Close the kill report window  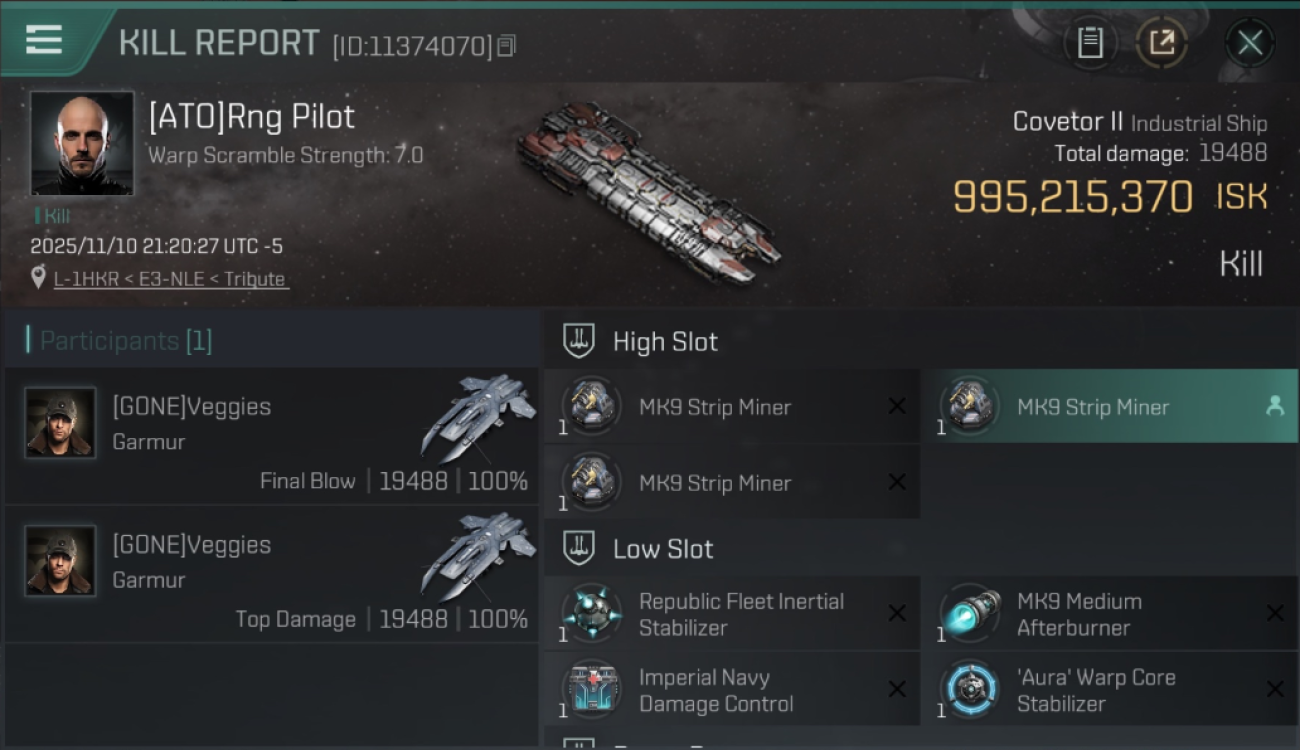(1250, 43)
